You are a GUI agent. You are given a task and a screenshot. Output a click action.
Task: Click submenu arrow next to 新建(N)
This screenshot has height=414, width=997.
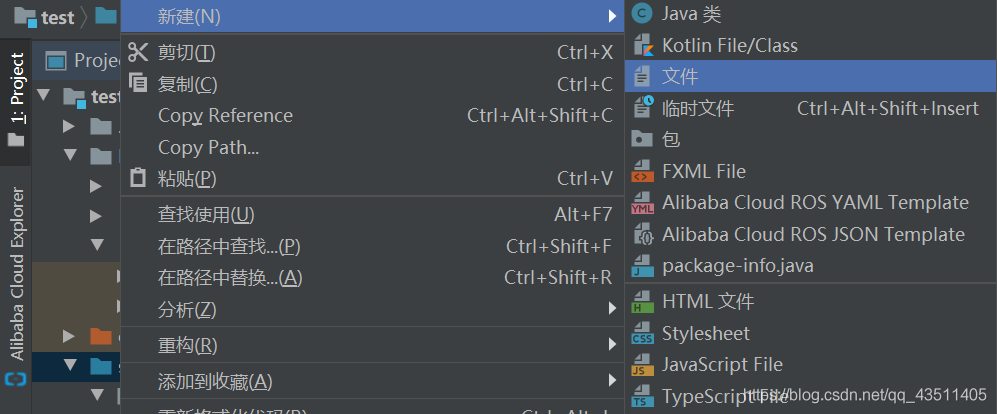click(x=612, y=17)
